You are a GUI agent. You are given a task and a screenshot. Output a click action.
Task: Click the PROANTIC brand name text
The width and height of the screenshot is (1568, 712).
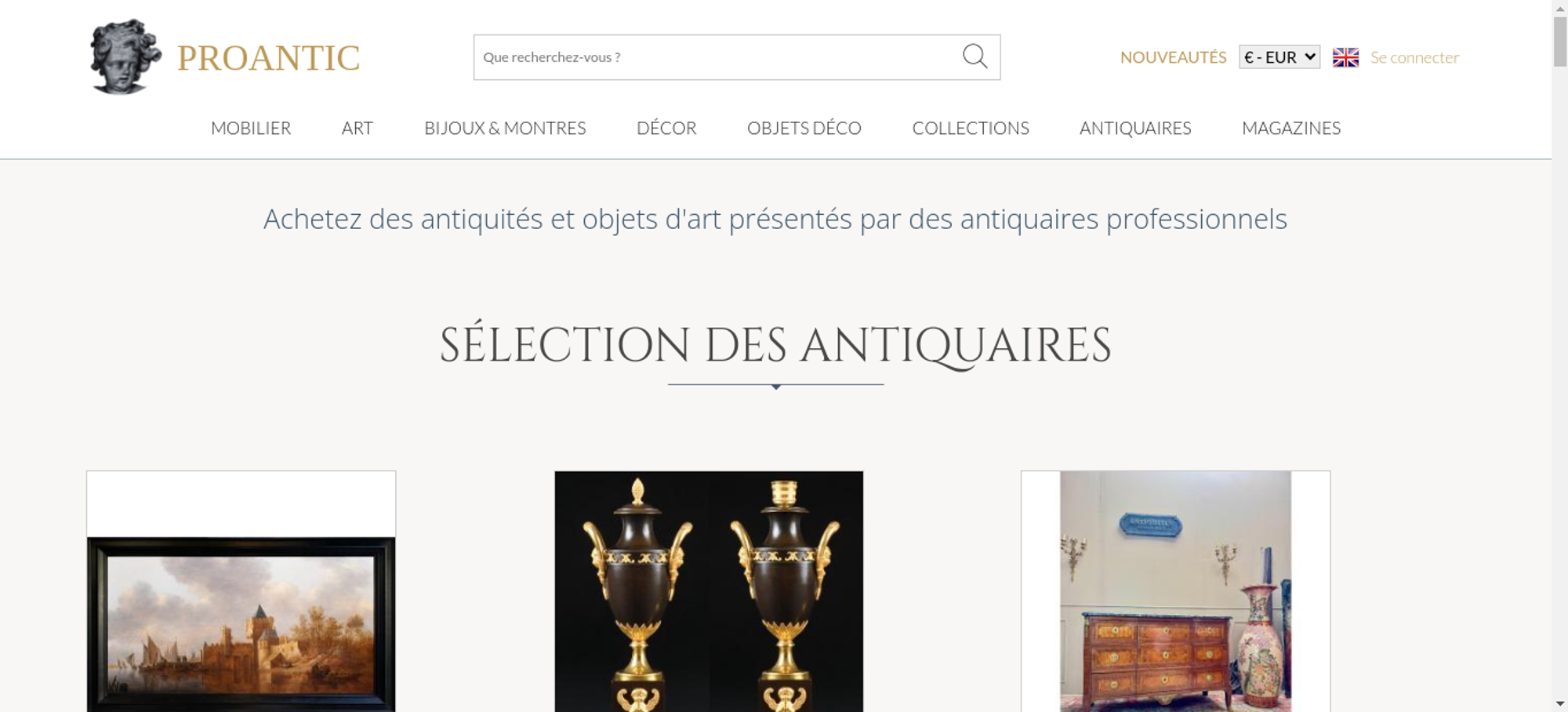tap(269, 58)
